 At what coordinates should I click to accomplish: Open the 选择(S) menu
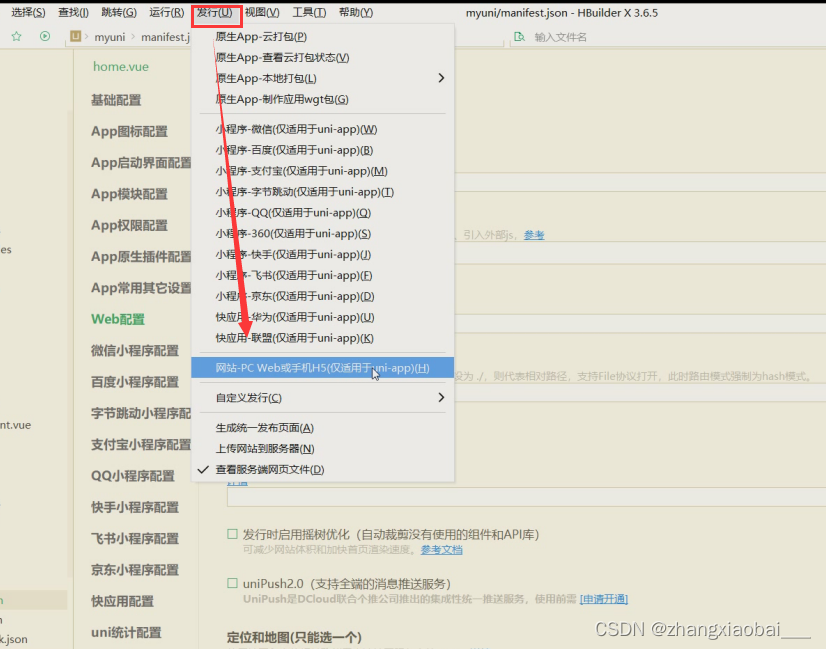coord(28,13)
